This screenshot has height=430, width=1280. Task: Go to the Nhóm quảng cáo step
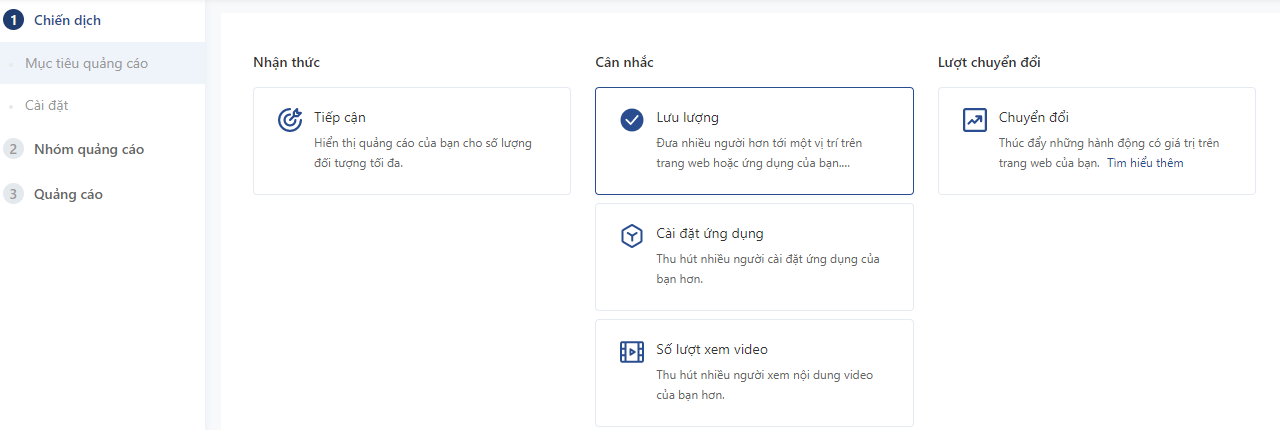point(89,149)
